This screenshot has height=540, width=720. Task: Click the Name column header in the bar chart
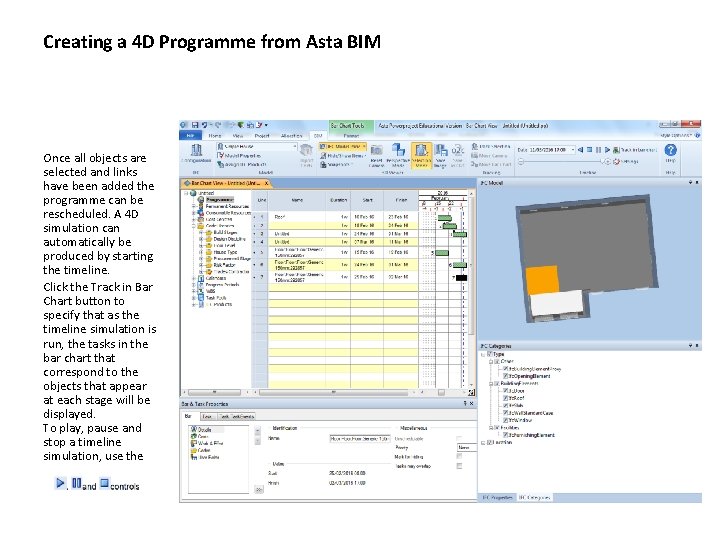(x=297, y=200)
